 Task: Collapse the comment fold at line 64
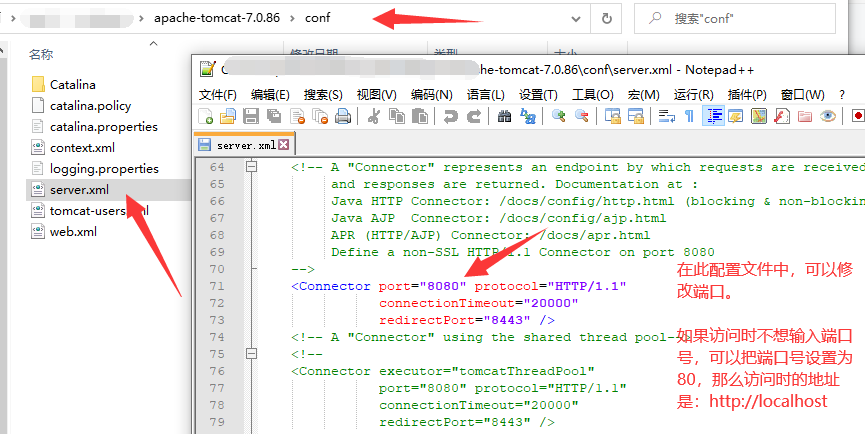[x=252, y=167]
